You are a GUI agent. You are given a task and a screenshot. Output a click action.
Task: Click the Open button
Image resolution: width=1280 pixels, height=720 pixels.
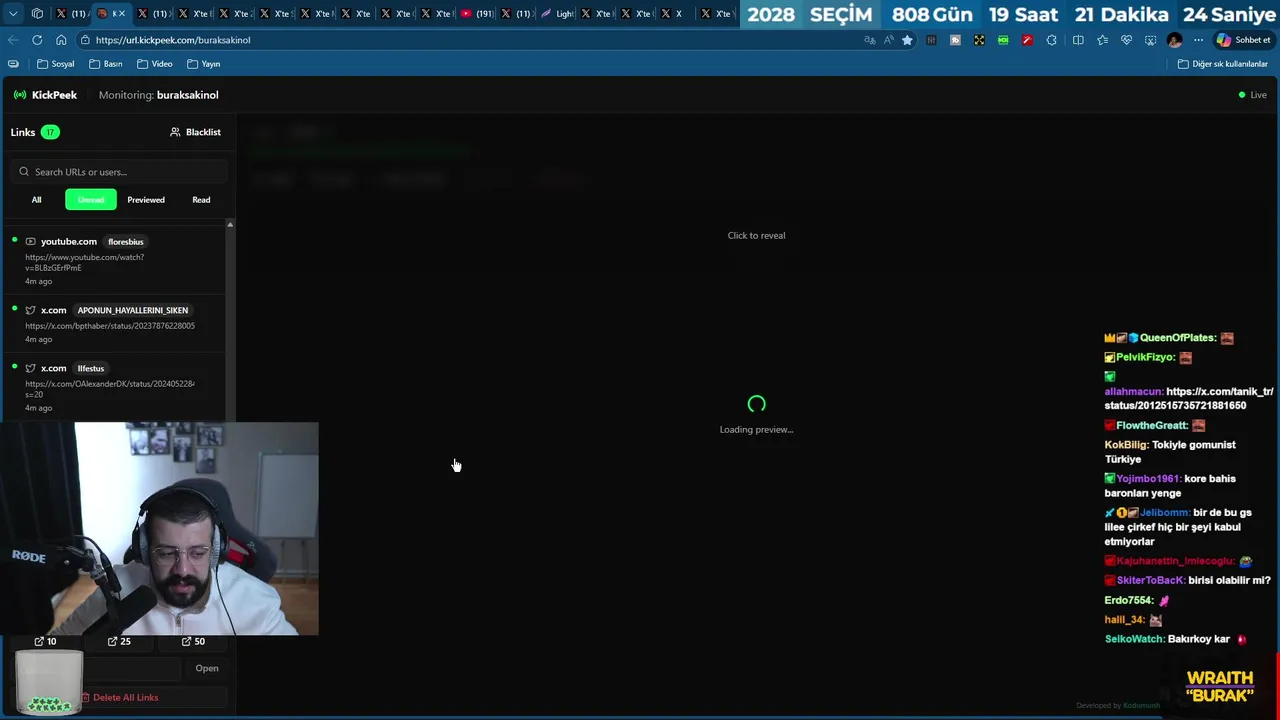[x=207, y=668]
